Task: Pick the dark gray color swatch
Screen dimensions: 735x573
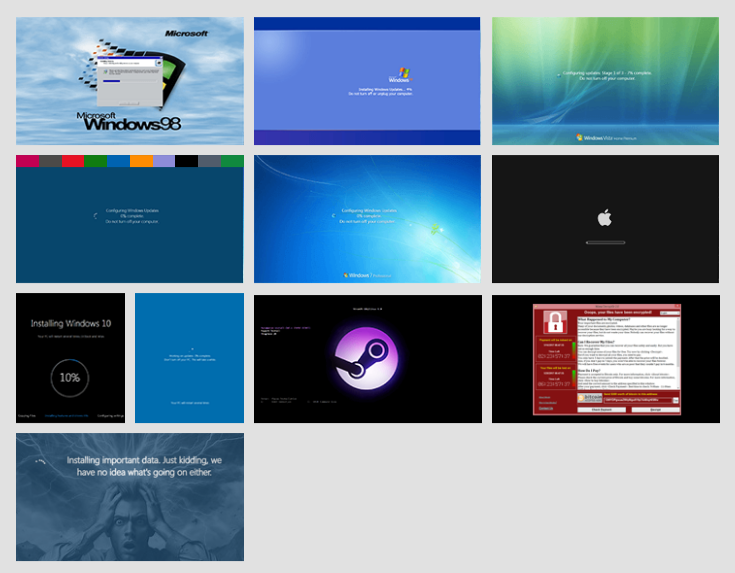Action: (51, 161)
